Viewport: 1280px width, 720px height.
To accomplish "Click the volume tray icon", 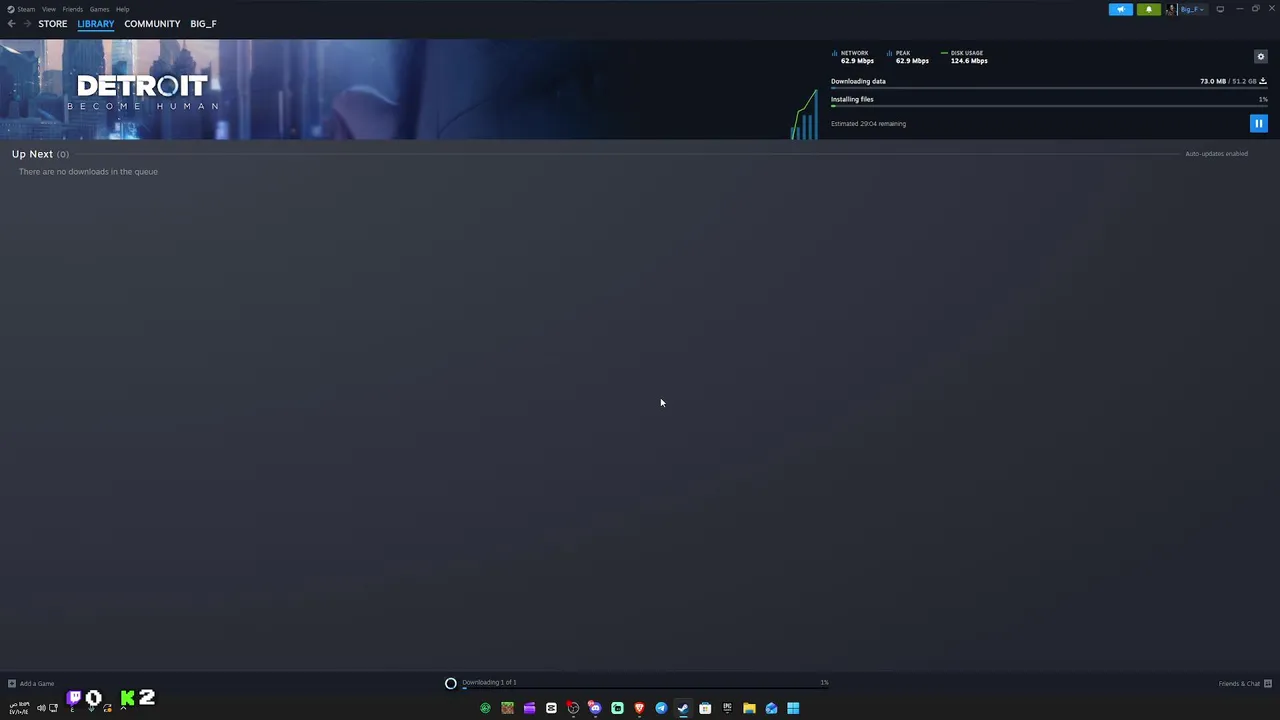I will click(x=41, y=708).
